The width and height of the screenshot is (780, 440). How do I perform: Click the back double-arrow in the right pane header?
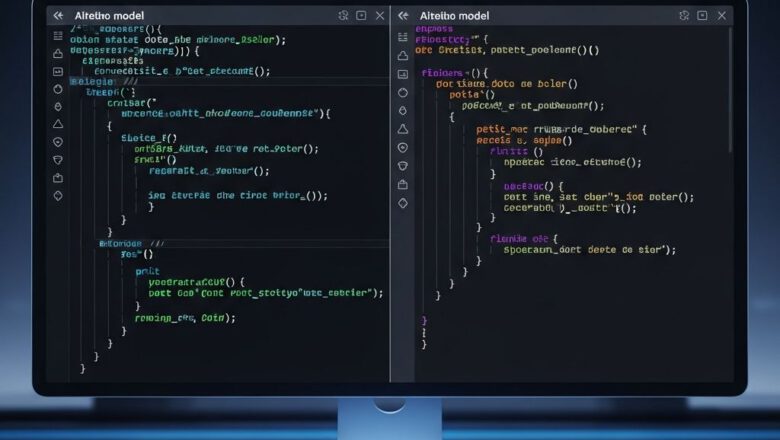403,15
